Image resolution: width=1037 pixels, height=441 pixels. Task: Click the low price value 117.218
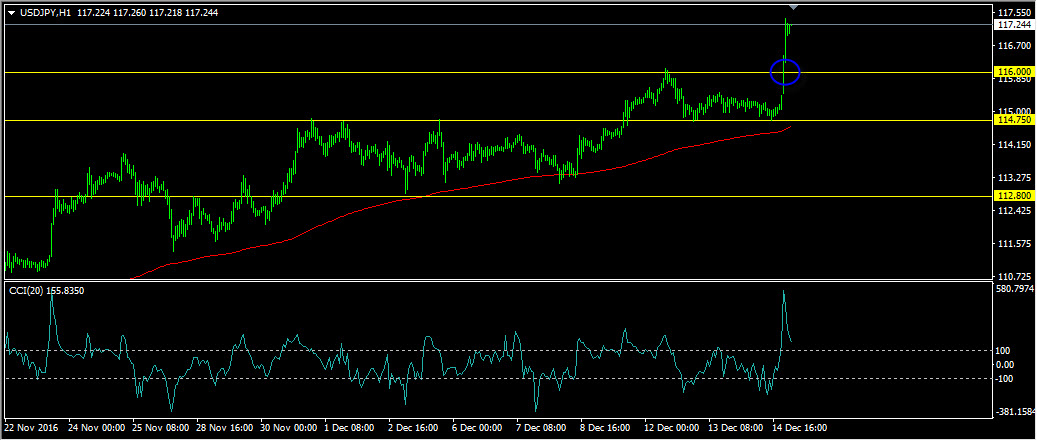click(166, 13)
